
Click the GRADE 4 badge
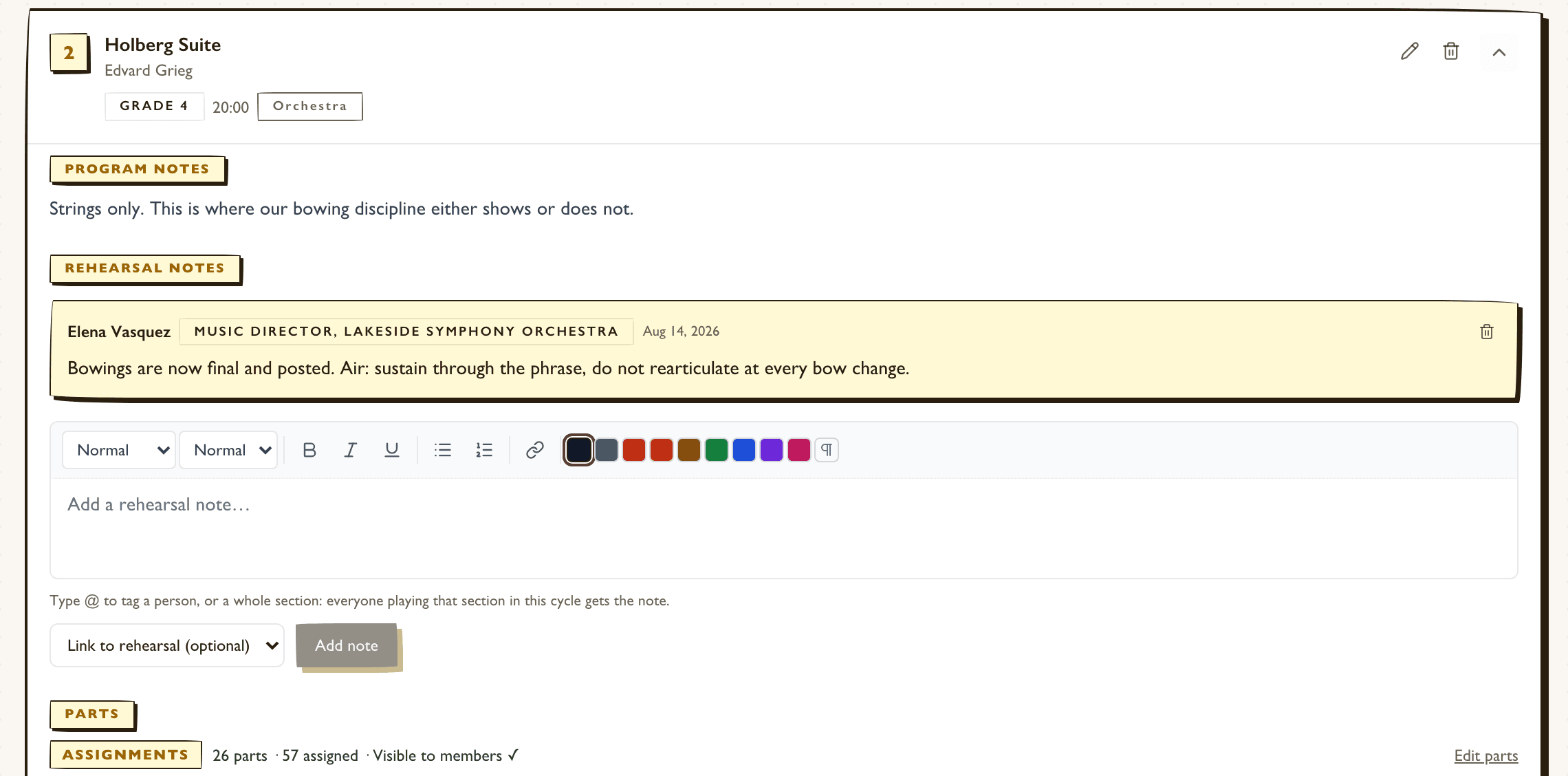tap(154, 106)
